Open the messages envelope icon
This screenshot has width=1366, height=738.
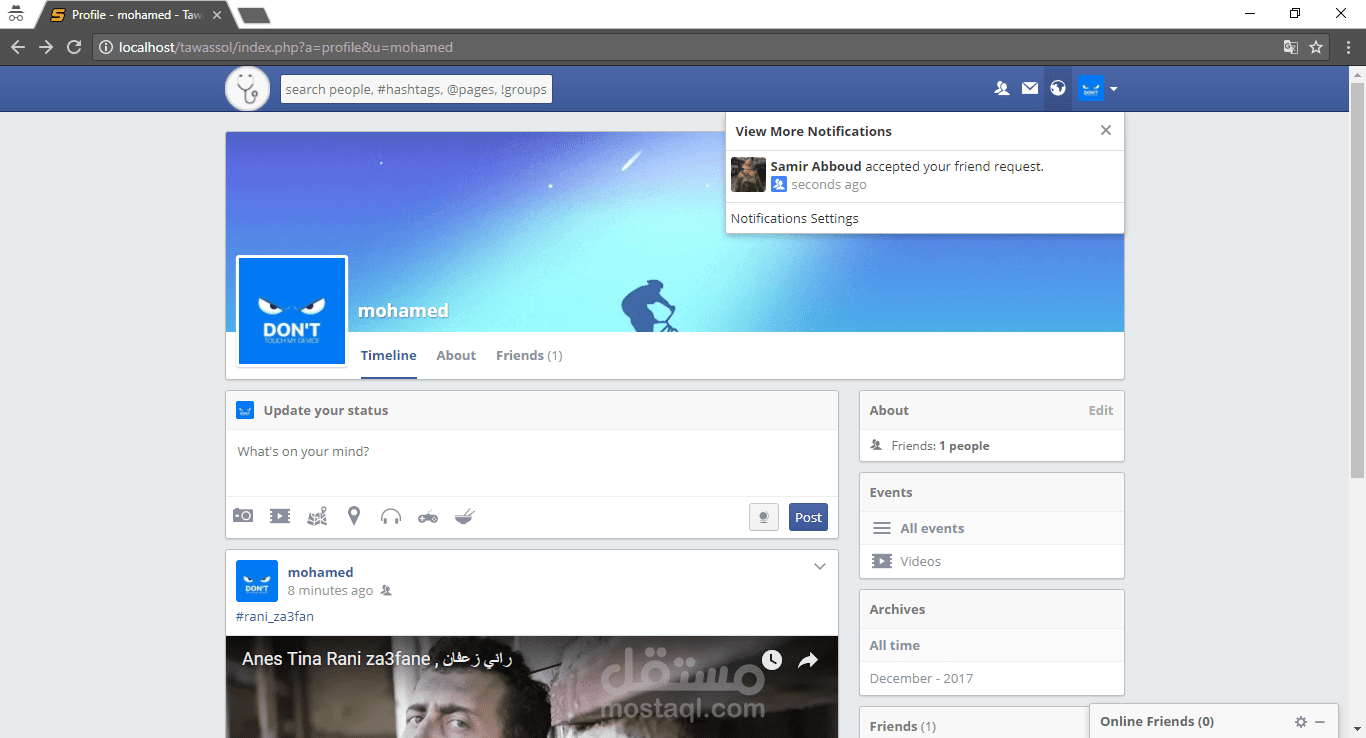1030,89
